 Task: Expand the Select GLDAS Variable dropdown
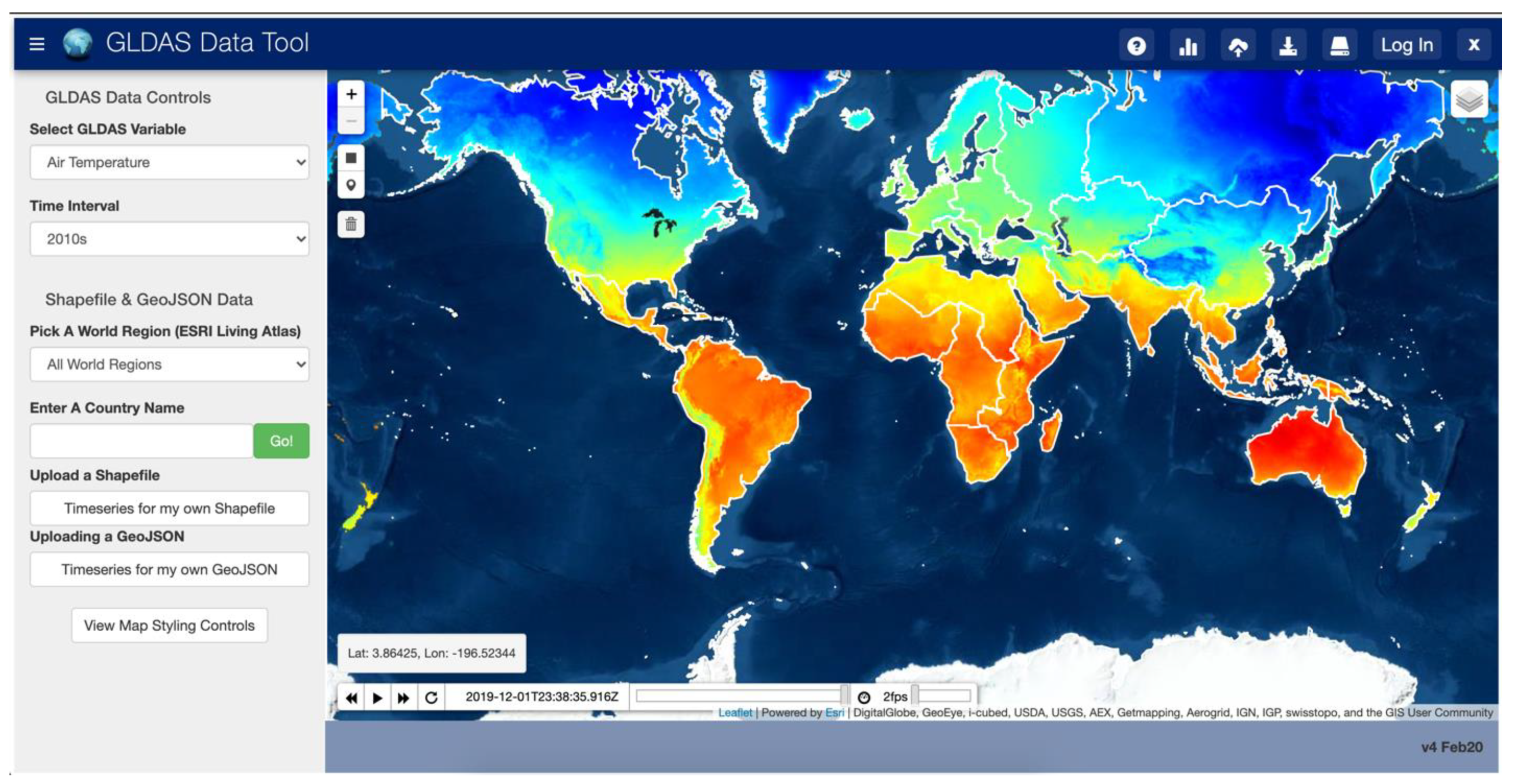[x=169, y=162]
